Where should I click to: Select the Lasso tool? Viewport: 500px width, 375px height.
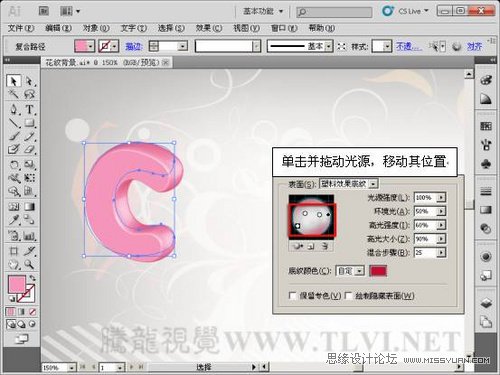tap(29, 94)
